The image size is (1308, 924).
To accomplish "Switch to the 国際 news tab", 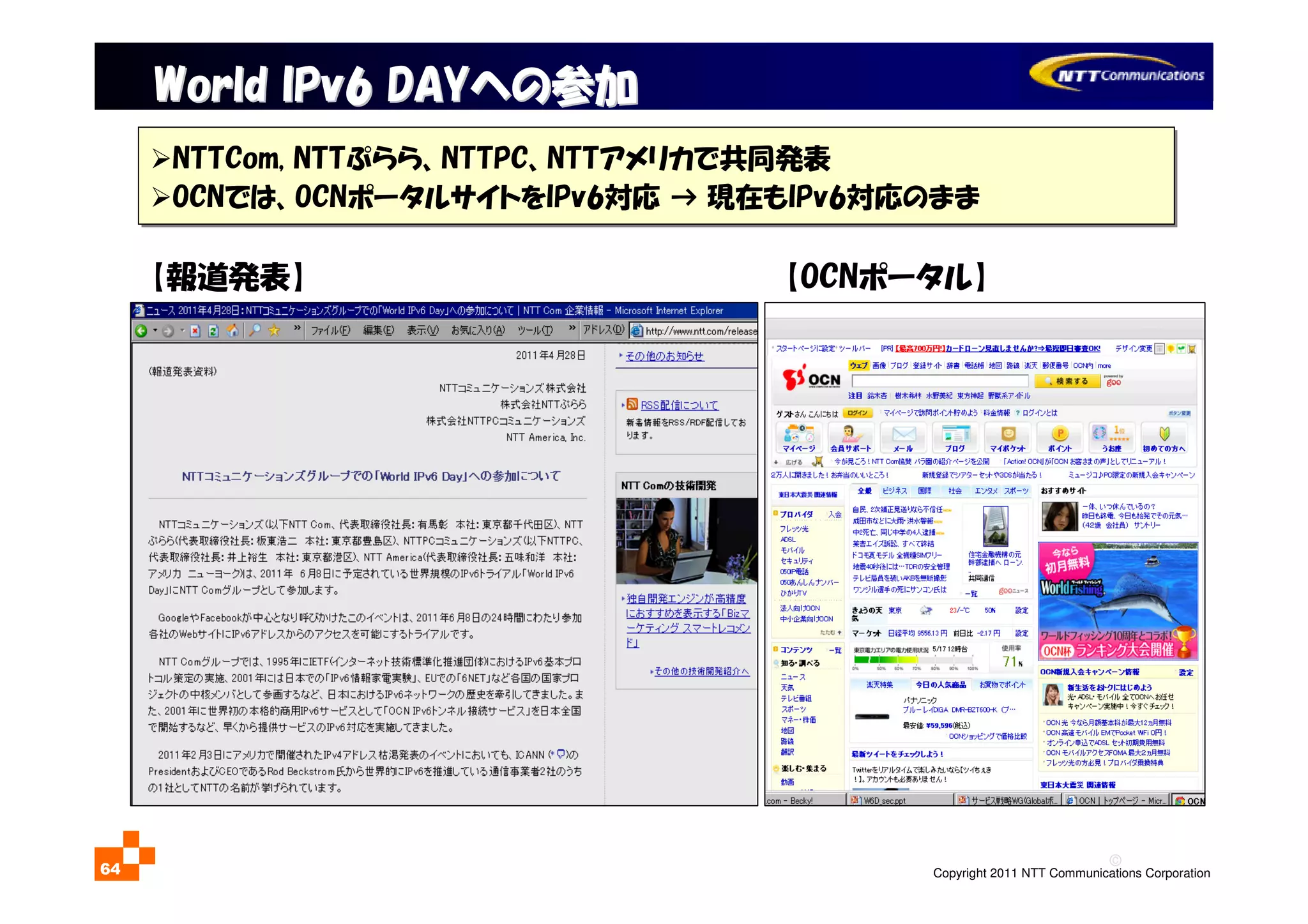I will pyautogui.click(x=925, y=490).
